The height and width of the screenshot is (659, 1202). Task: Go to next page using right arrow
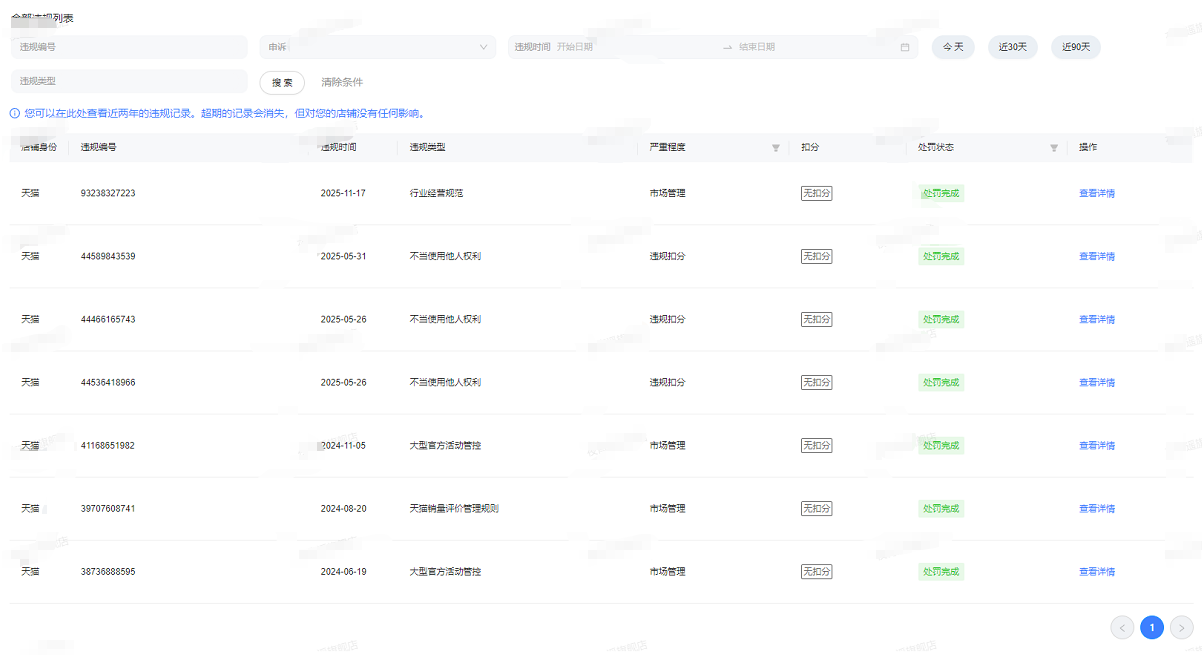tap(1181, 627)
